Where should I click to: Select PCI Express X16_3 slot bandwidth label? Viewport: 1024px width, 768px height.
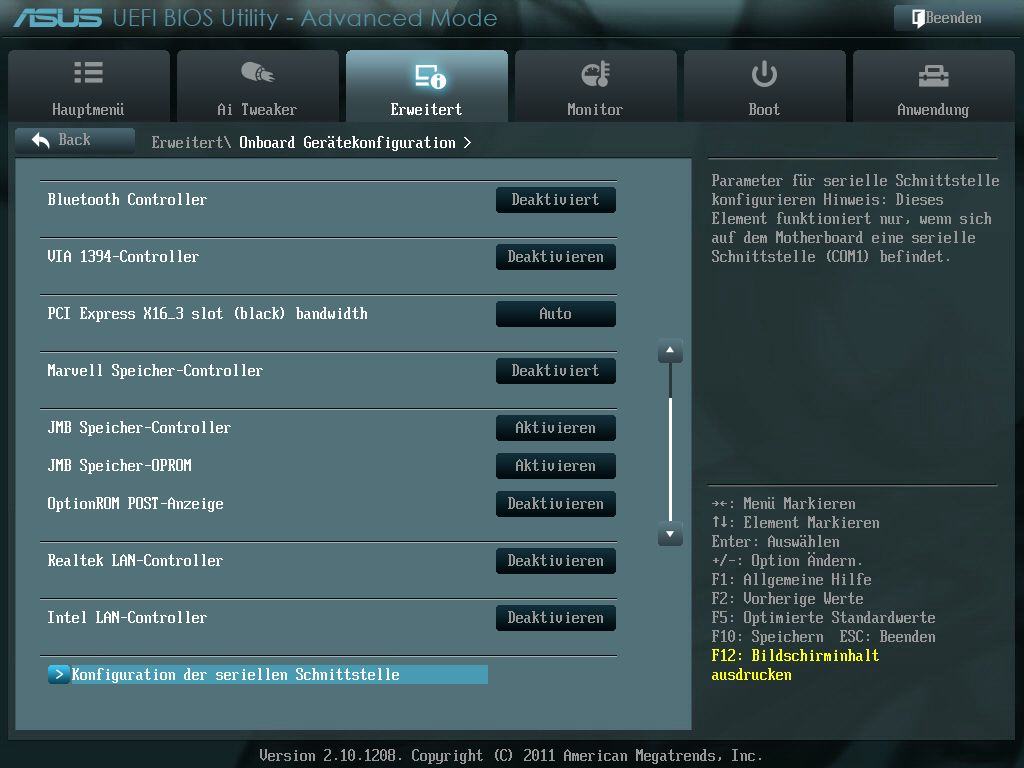(x=207, y=313)
